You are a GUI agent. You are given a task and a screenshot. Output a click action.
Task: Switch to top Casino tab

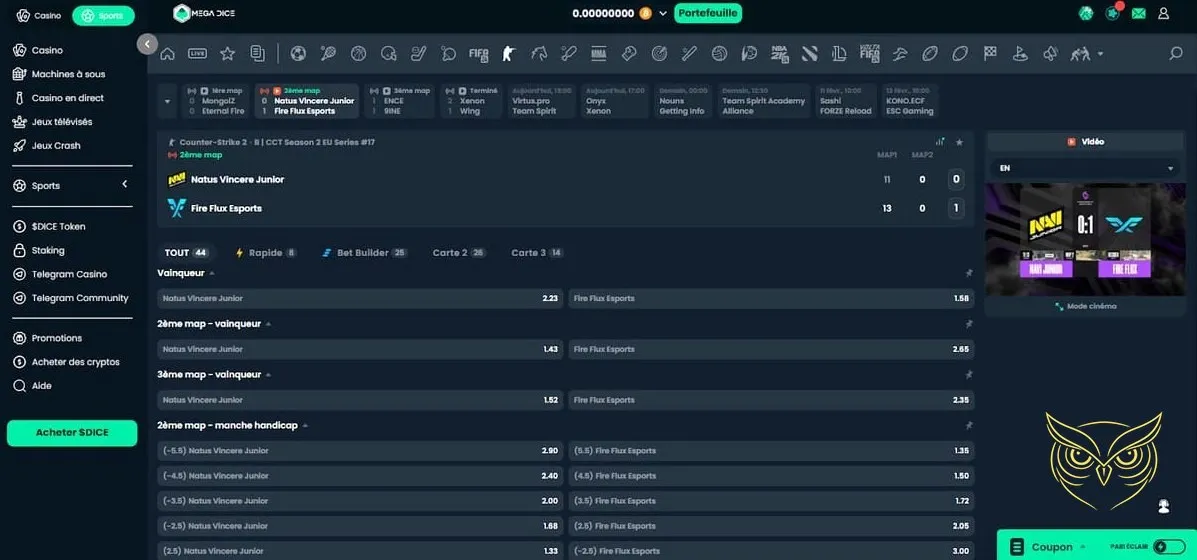click(39, 15)
